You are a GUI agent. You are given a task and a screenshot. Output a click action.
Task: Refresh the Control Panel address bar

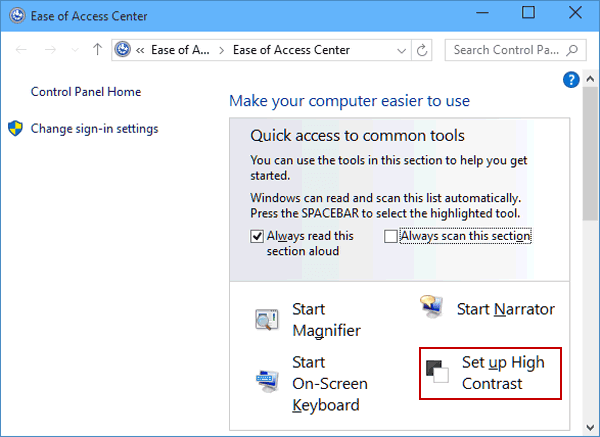click(x=422, y=50)
